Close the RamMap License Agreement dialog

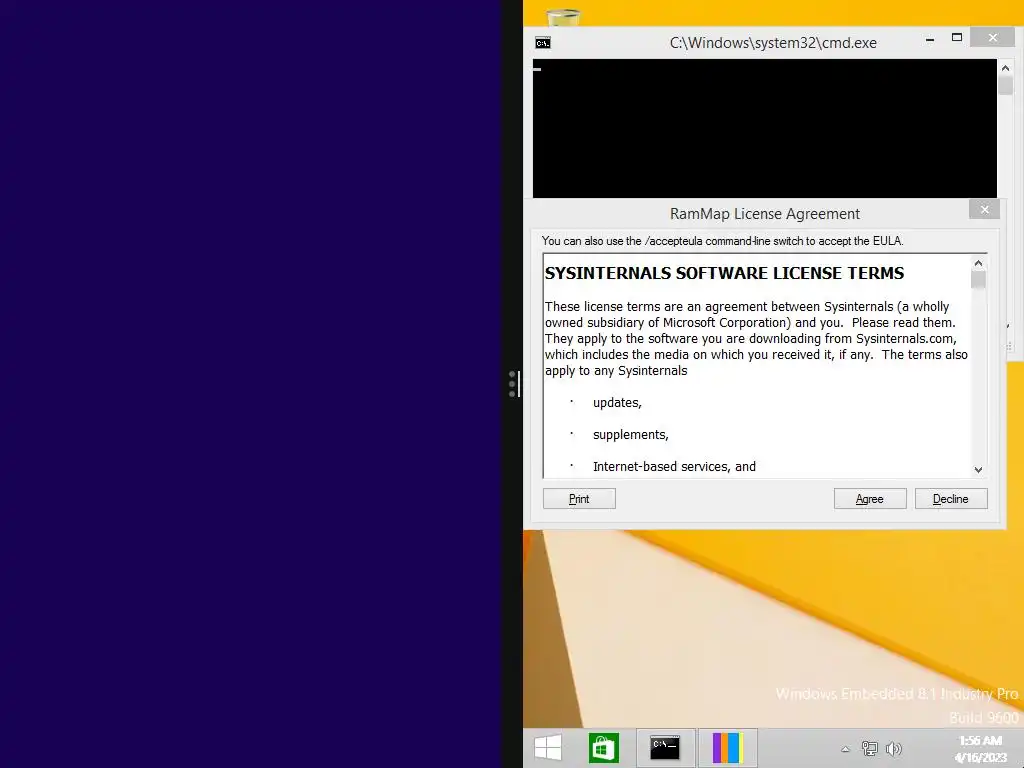(984, 210)
